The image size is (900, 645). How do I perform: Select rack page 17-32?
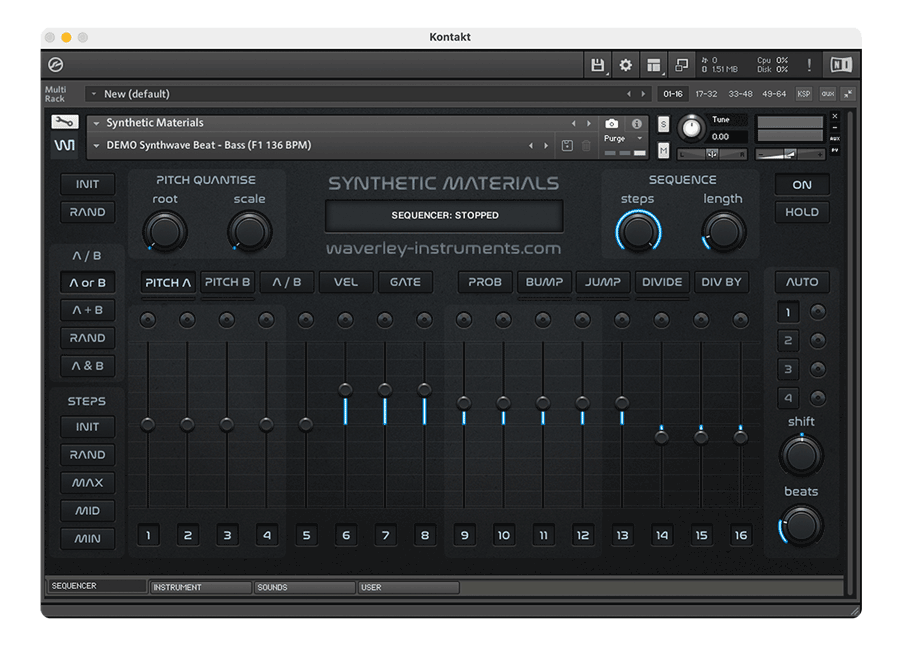click(x=706, y=94)
